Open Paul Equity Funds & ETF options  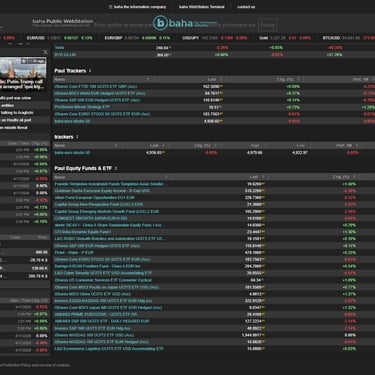click(x=116, y=168)
